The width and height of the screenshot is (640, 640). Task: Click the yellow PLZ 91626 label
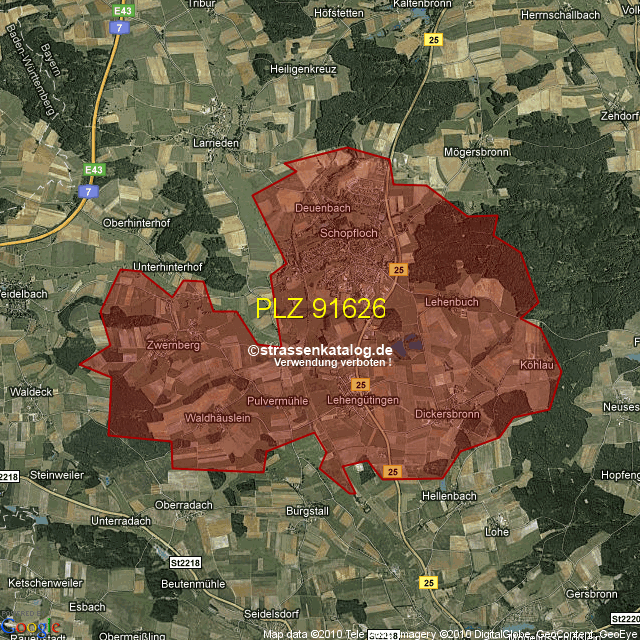(320, 308)
